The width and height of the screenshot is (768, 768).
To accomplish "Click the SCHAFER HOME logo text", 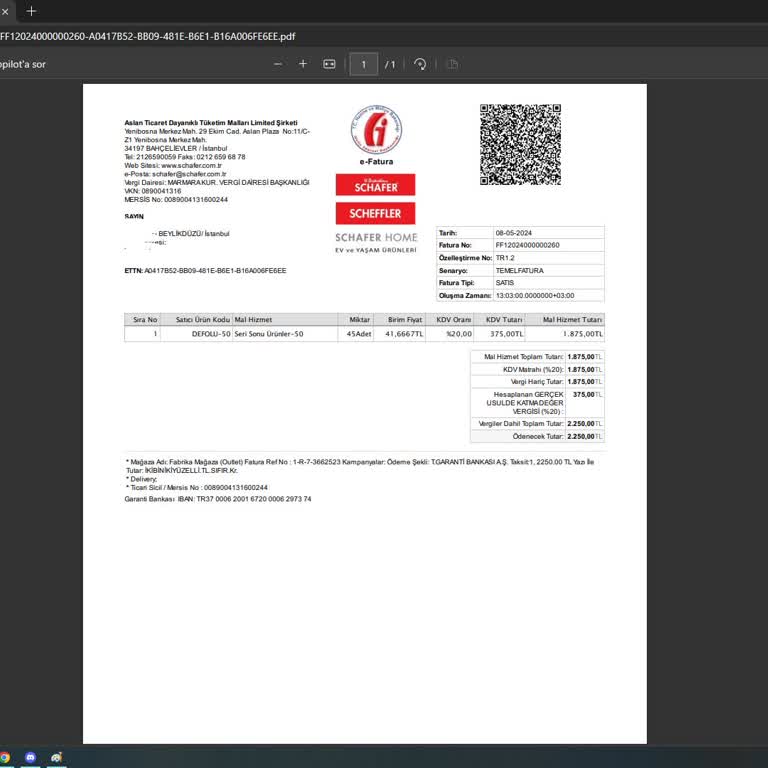I will (x=376, y=238).
